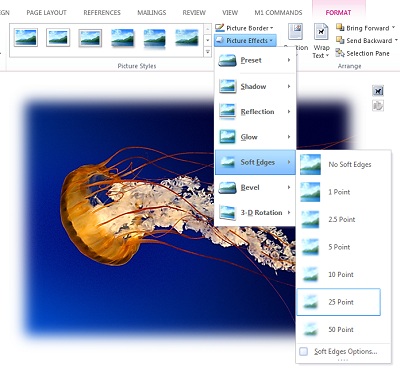400x371 pixels.
Task: Open the Reflection effects submenu
Action: 255,112
